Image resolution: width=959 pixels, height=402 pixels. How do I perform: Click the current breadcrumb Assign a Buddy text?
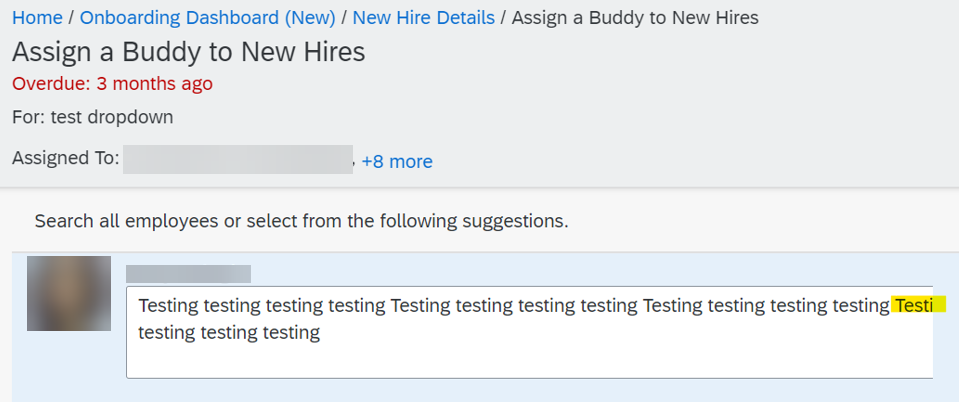635,18
